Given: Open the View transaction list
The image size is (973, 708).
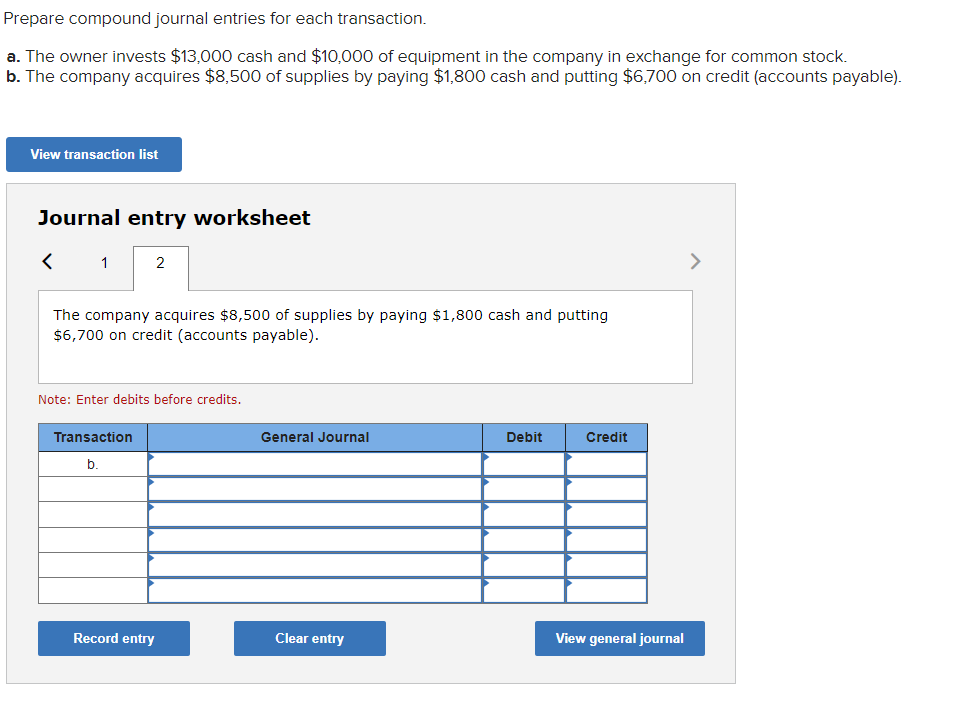Looking at the screenshot, I should [93, 154].
